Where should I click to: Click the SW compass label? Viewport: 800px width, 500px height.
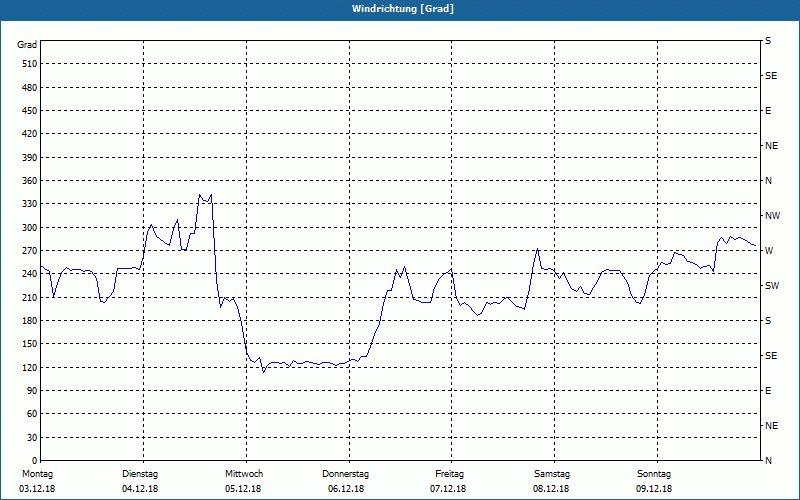772,286
